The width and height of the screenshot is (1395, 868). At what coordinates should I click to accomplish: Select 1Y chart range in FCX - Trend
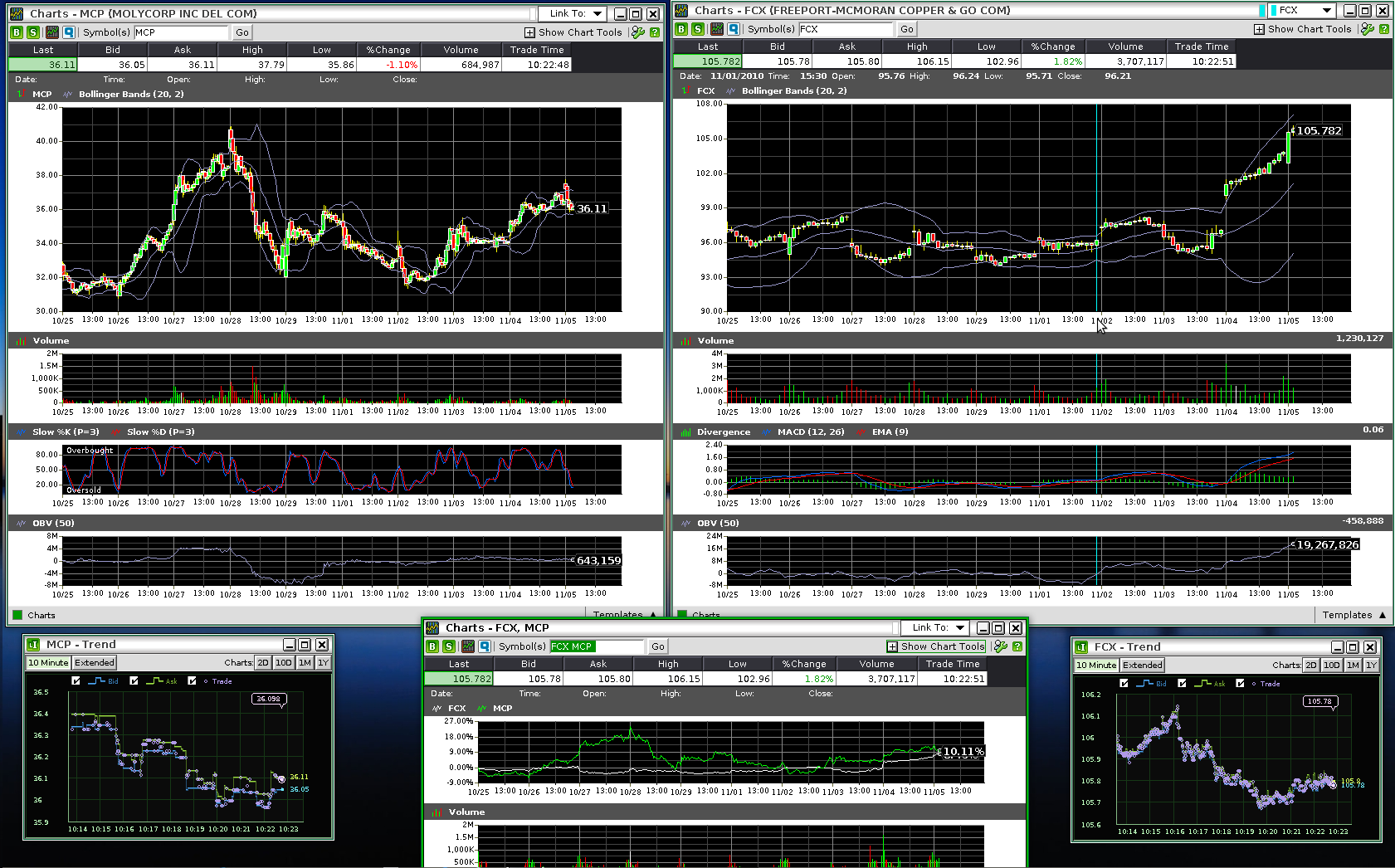point(1371,666)
